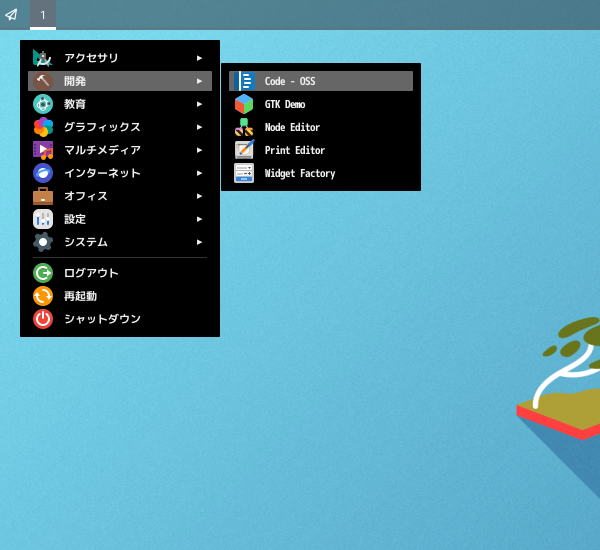Open the 設定 menu category
600x550 pixels.
click(76, 219)
